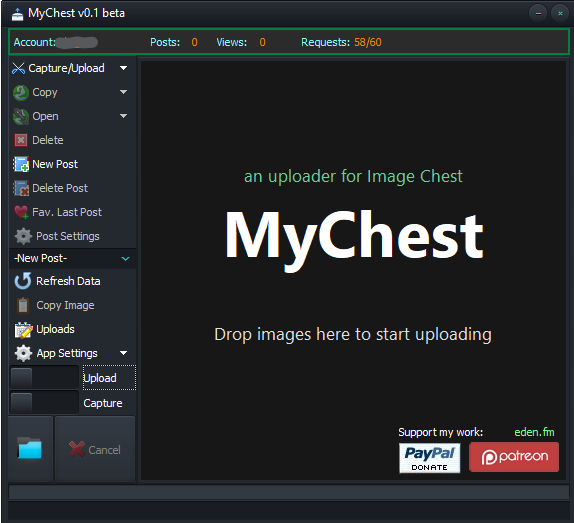574x523 pixels.
Task: Create a New Post via its icon
Action: point(21,164)
